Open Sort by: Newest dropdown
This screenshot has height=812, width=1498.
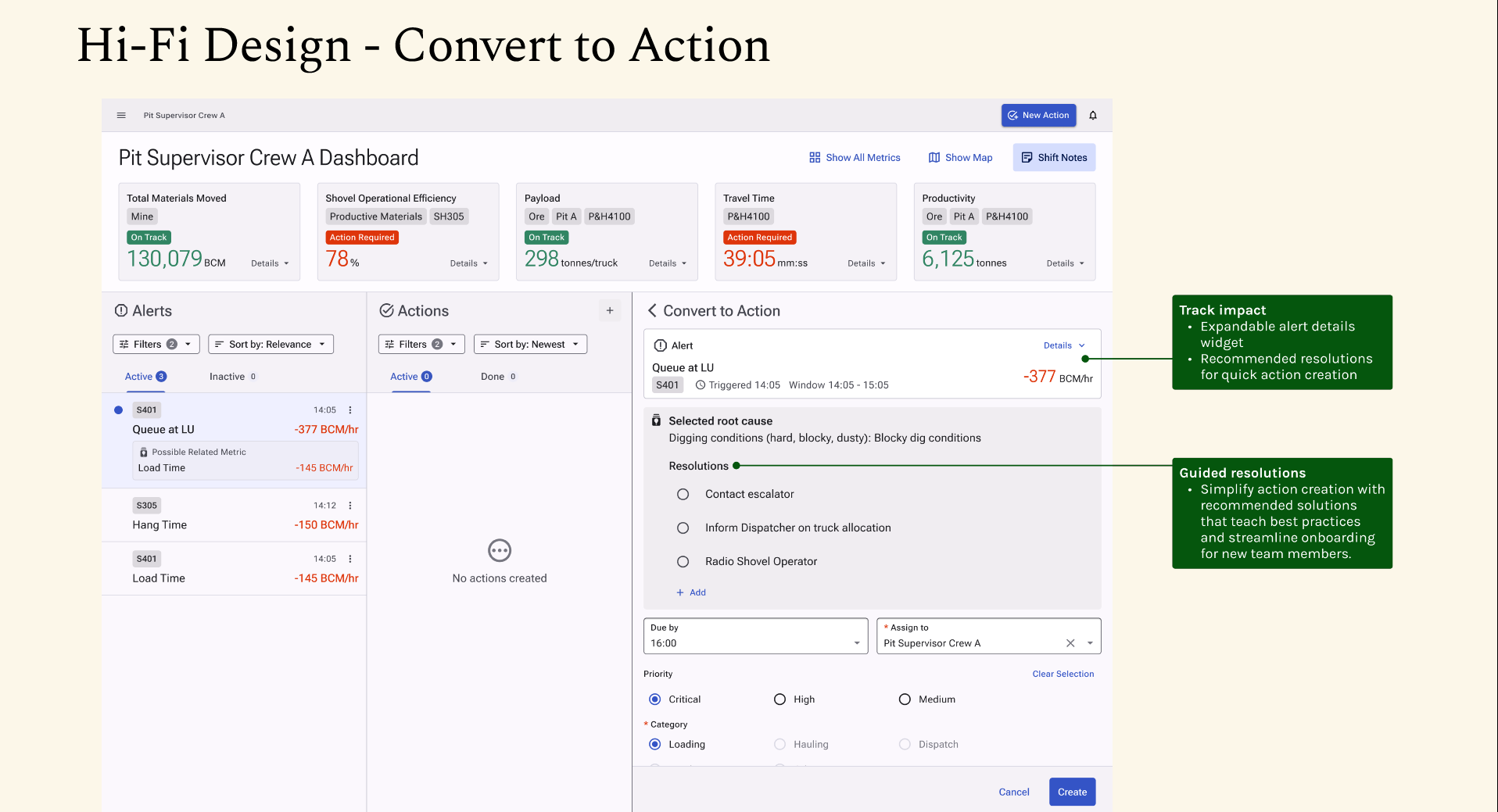(x=530, y=344)
